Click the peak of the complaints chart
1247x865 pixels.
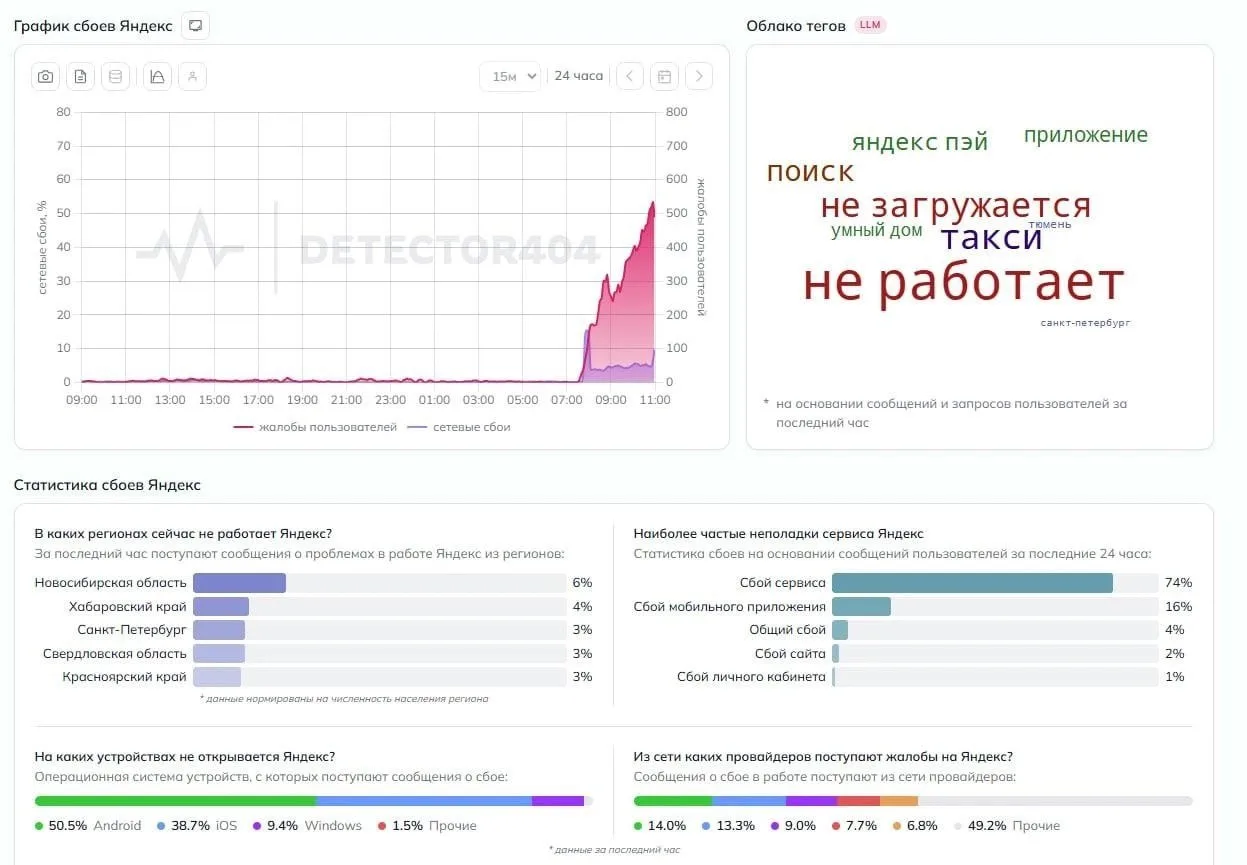(x=653, y=203)
